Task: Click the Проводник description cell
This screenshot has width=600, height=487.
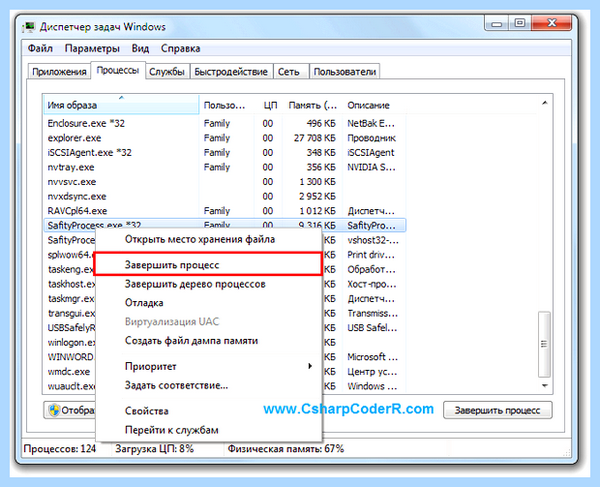Action: tap(371, 138)
